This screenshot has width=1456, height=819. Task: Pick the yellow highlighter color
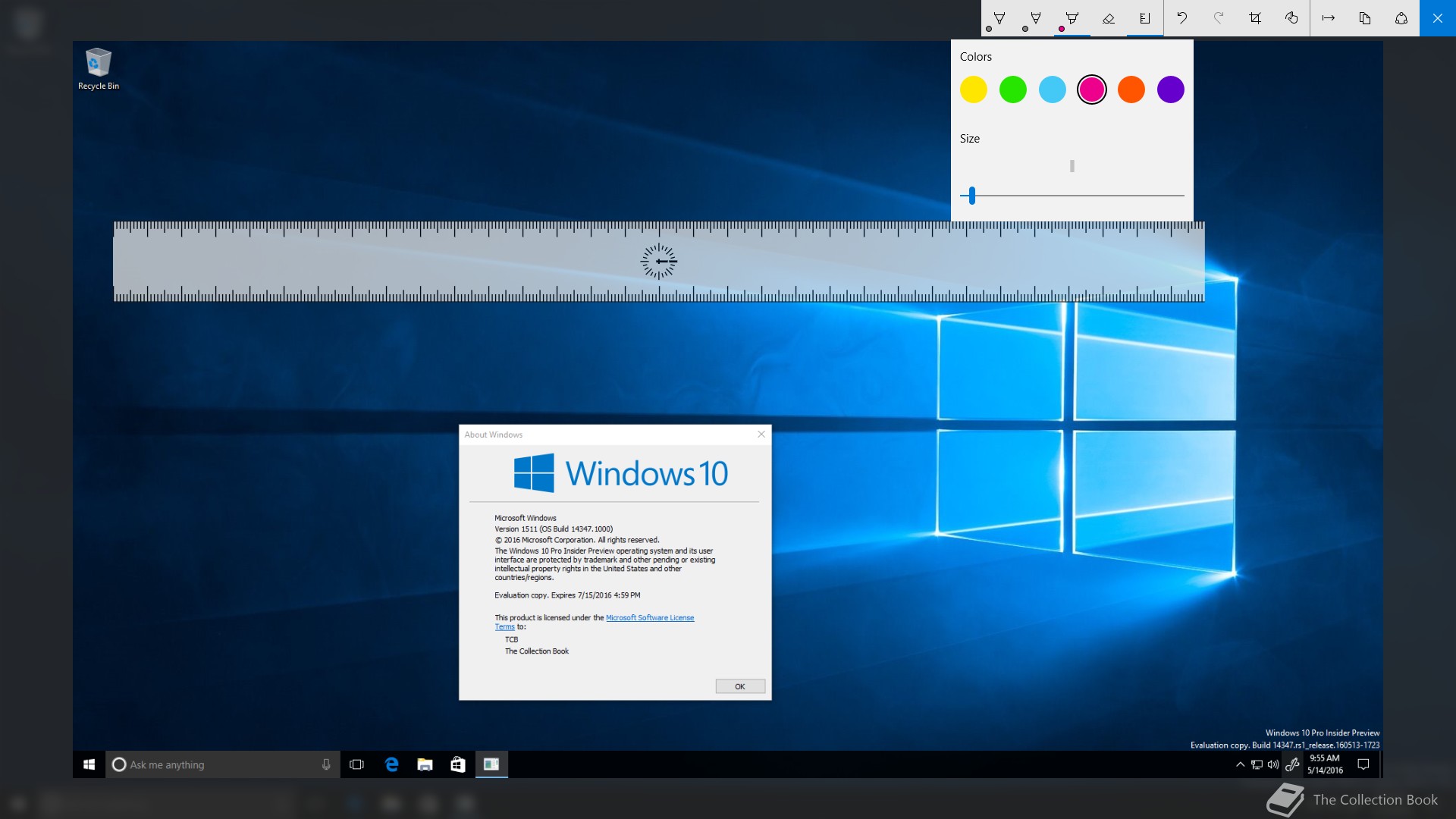(x=974, y=89)
